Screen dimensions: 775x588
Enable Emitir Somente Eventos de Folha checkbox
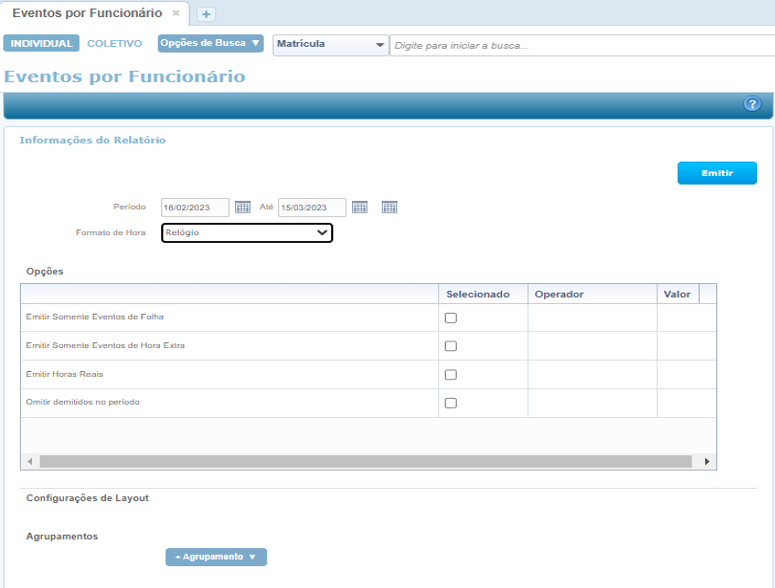(x=450, y=318)
